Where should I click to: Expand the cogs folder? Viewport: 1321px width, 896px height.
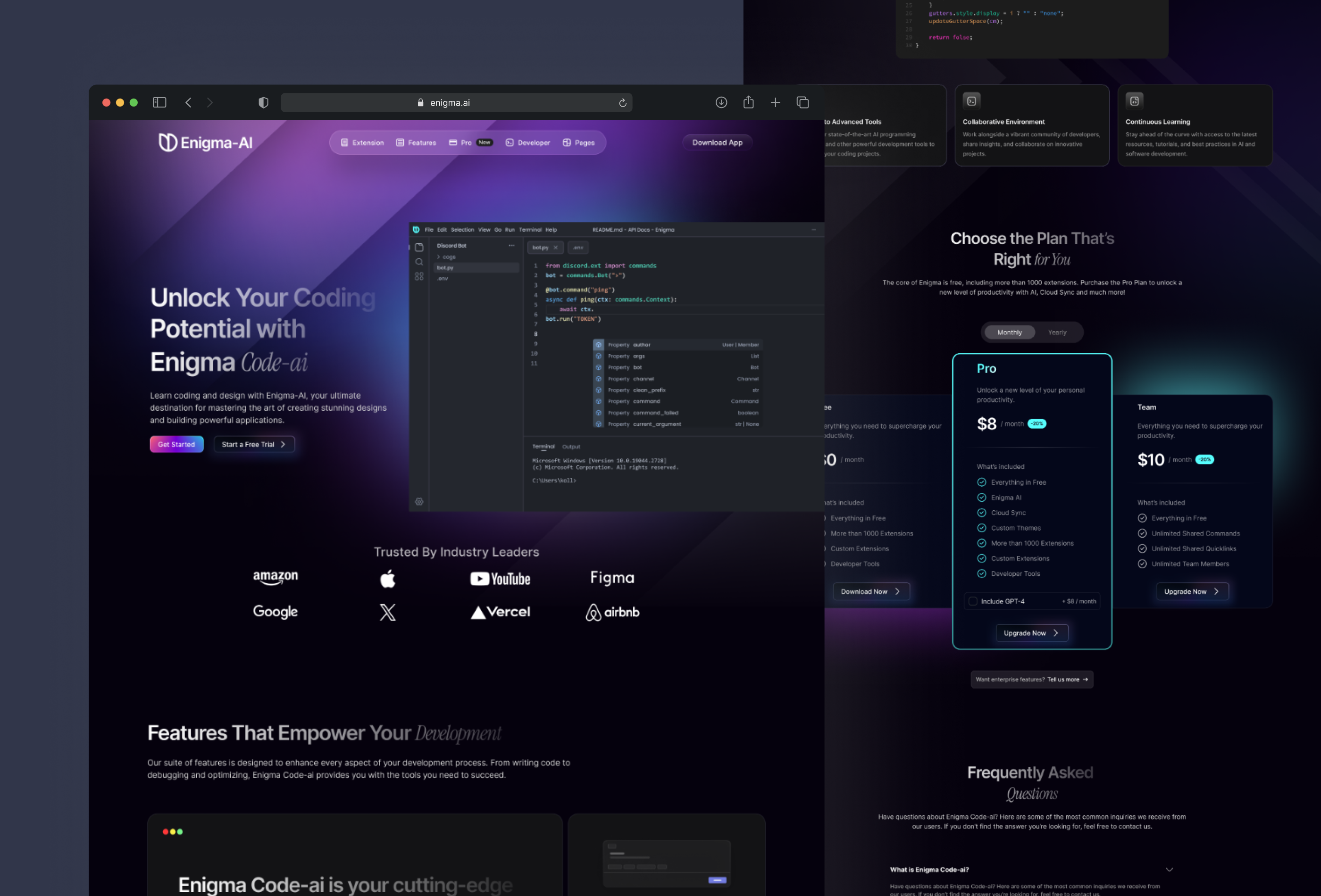[446, 257]
